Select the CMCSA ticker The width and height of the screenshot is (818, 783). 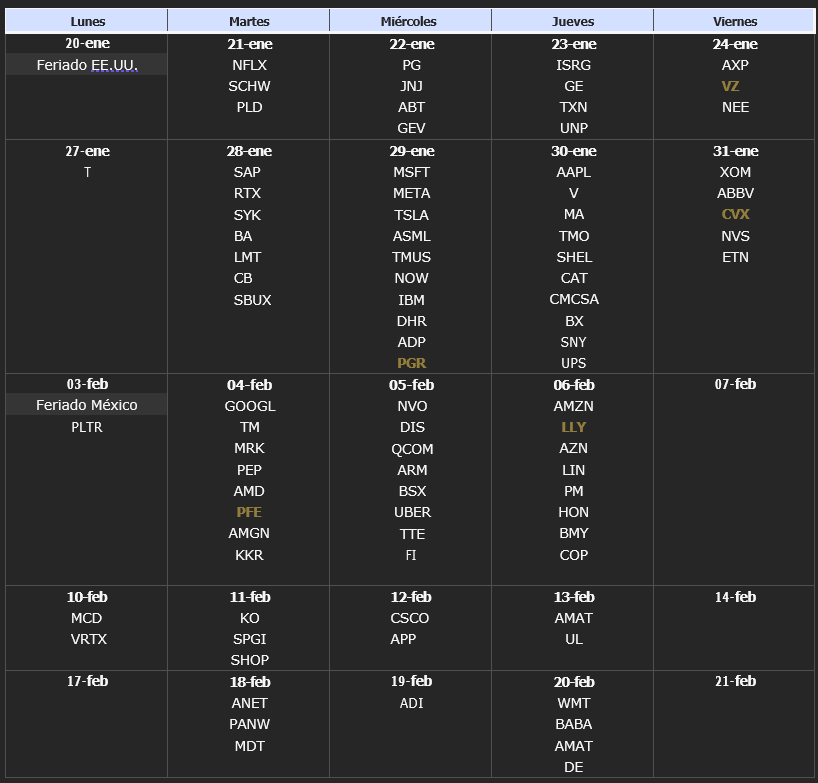pyautogui.click(x=574, y=299)
